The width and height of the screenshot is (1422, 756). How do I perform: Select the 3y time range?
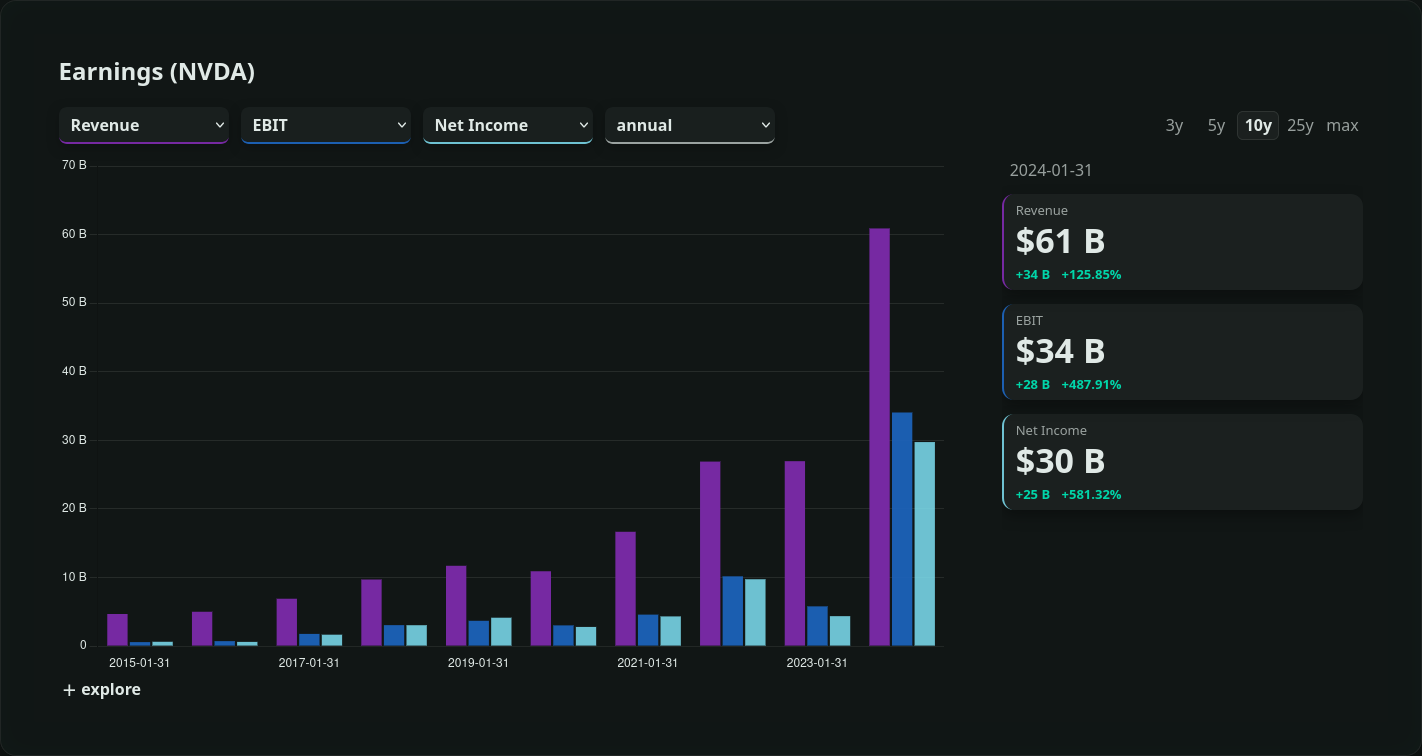pos(1174,125)
